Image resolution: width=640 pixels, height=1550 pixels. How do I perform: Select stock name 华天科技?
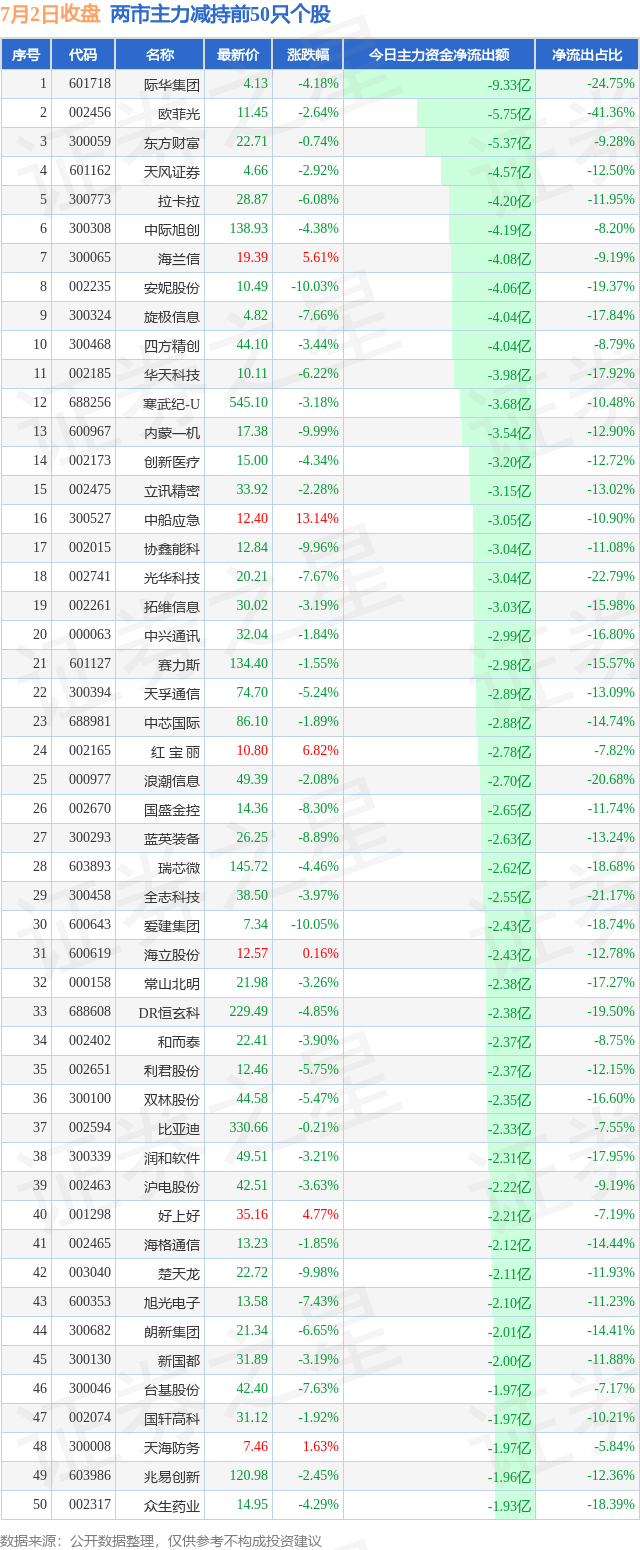point(172,374)
